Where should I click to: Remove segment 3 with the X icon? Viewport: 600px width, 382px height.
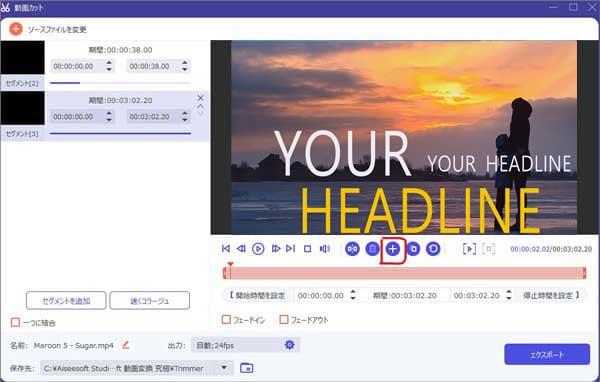(201, 98)
